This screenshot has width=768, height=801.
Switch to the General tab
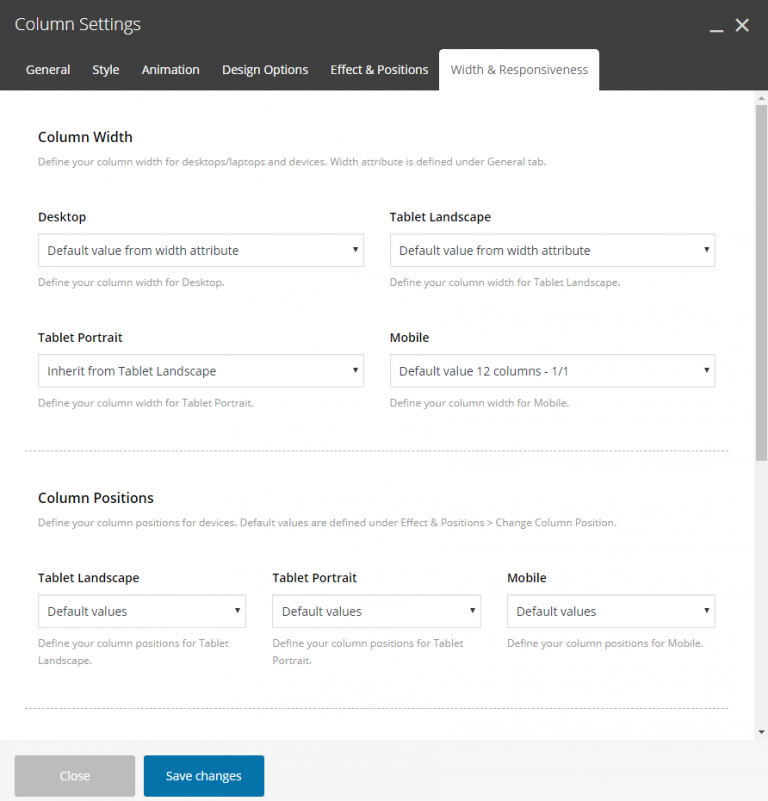(x=48, y=70)
